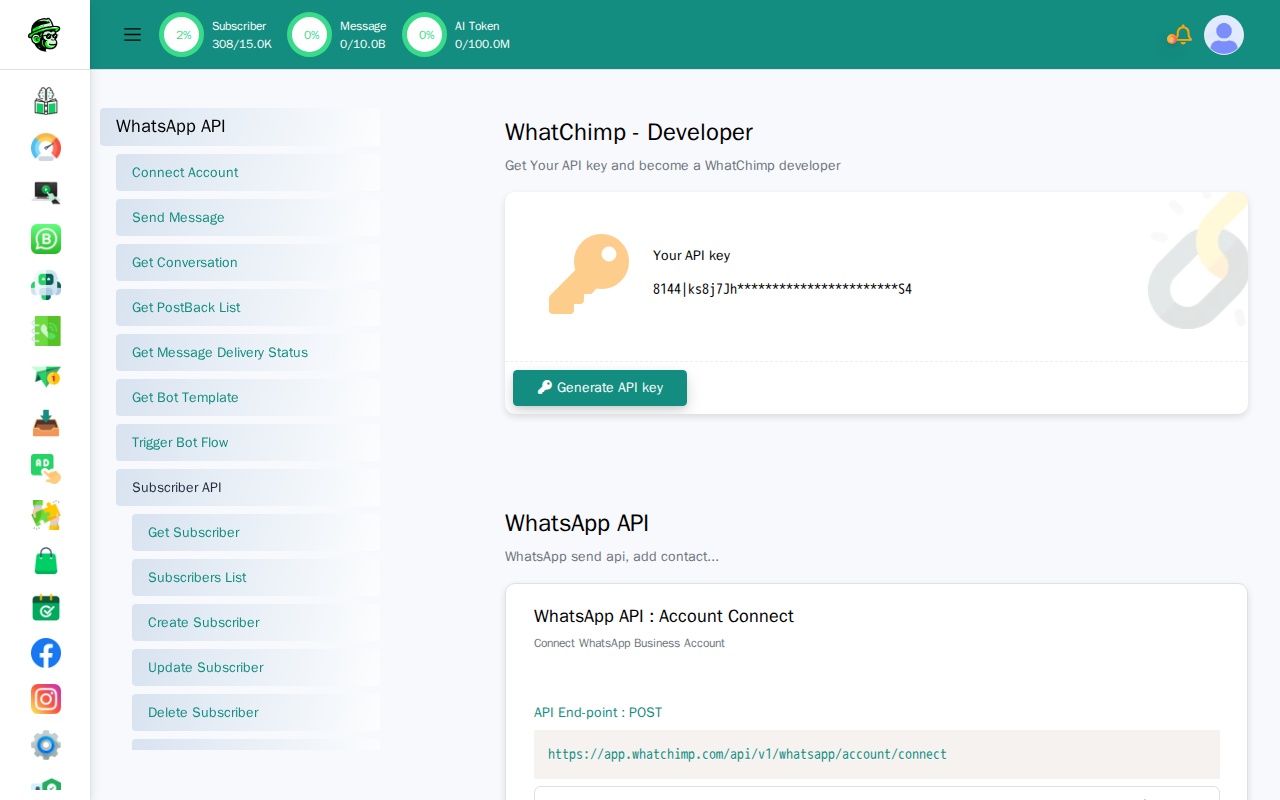
Task: Open the Instagram sidebar icon
Action: pos(46,699)
